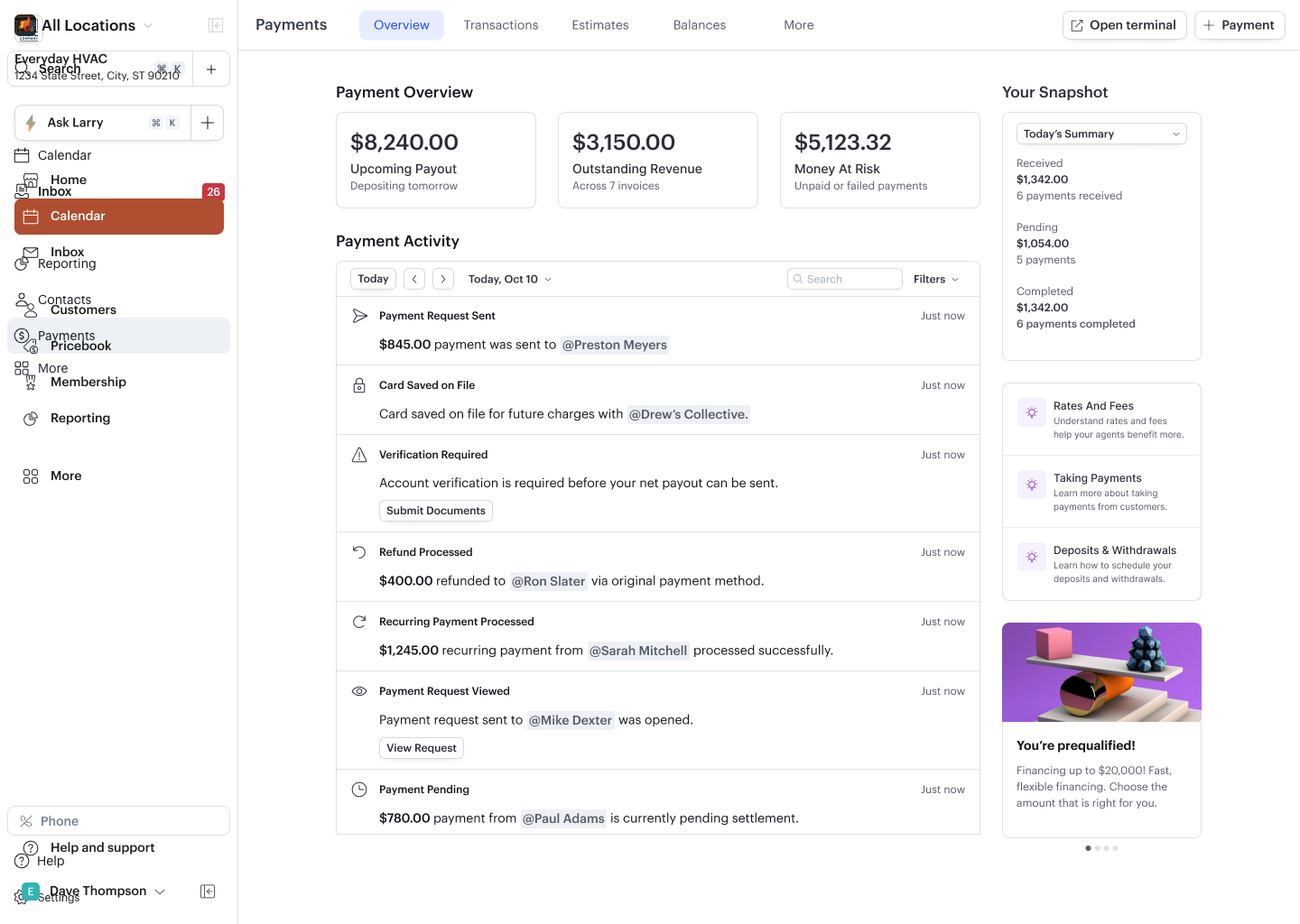Open the @Sarah Mitchell mention link
The image size is (1300, 924).
pyautogui.click(x=638, y=651)
